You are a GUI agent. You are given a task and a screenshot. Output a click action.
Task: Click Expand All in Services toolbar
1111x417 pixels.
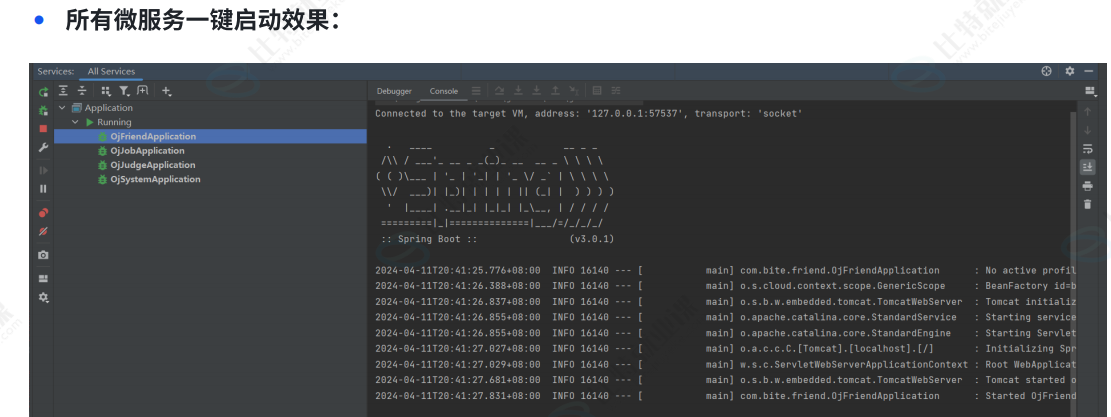64,91
